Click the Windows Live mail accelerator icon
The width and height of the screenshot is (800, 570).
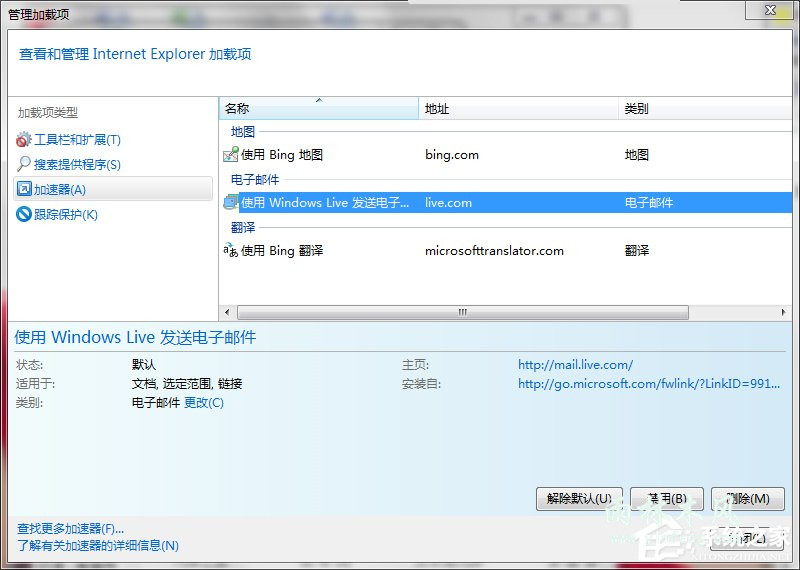tap(231, 203)
